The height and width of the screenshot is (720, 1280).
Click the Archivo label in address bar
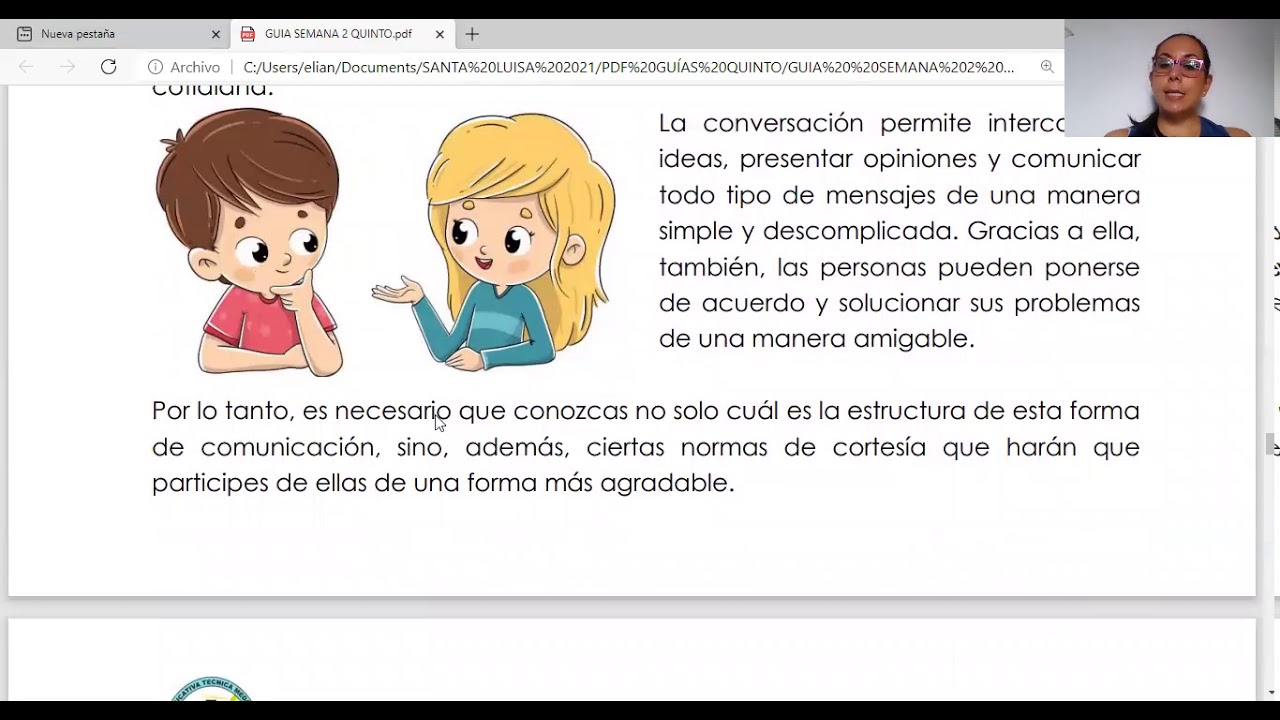pyautogui.click(x=195, y=67)
